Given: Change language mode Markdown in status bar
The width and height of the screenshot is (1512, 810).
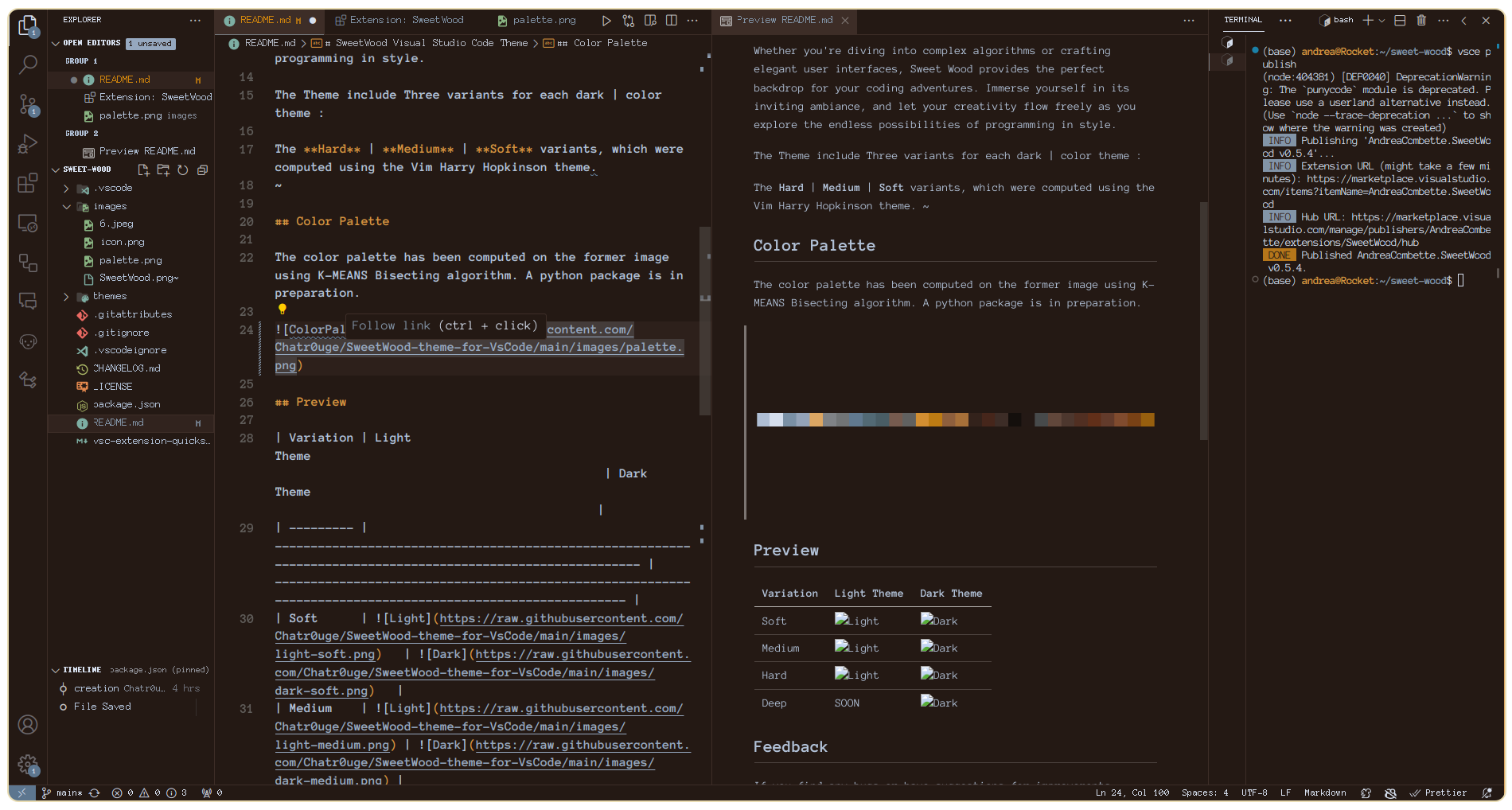Looking at the screenshot, I should (1325, 792).
